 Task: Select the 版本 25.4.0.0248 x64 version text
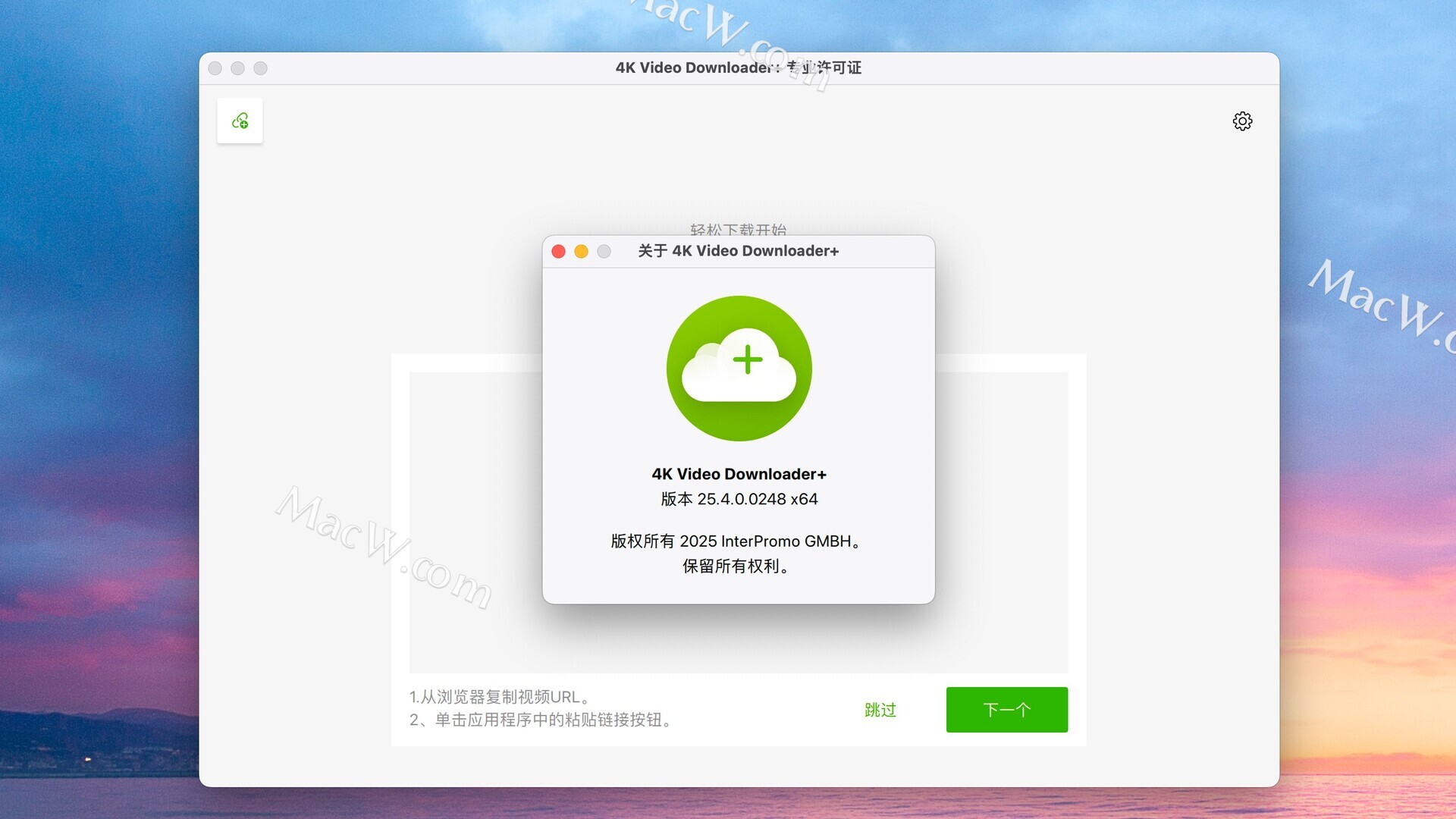(739, 499)
